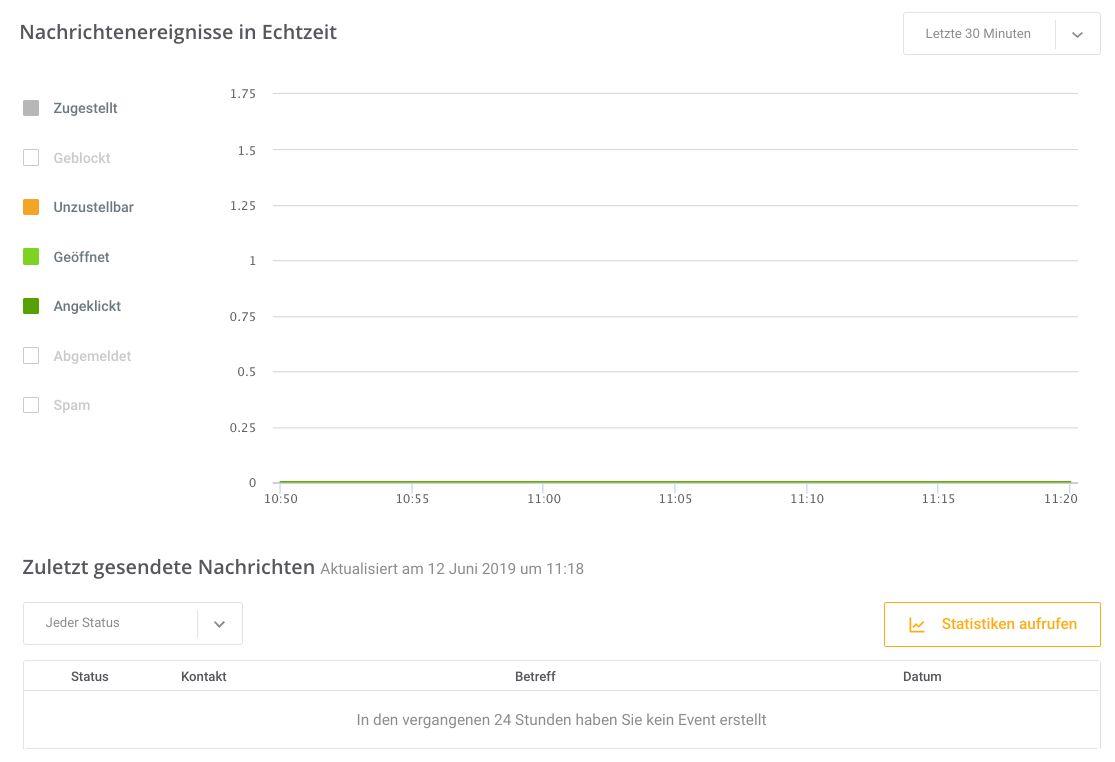This screenshot has height=762, width=1115.
Task: Click the 0.25 y-axis value
Action: pos(242,427)
